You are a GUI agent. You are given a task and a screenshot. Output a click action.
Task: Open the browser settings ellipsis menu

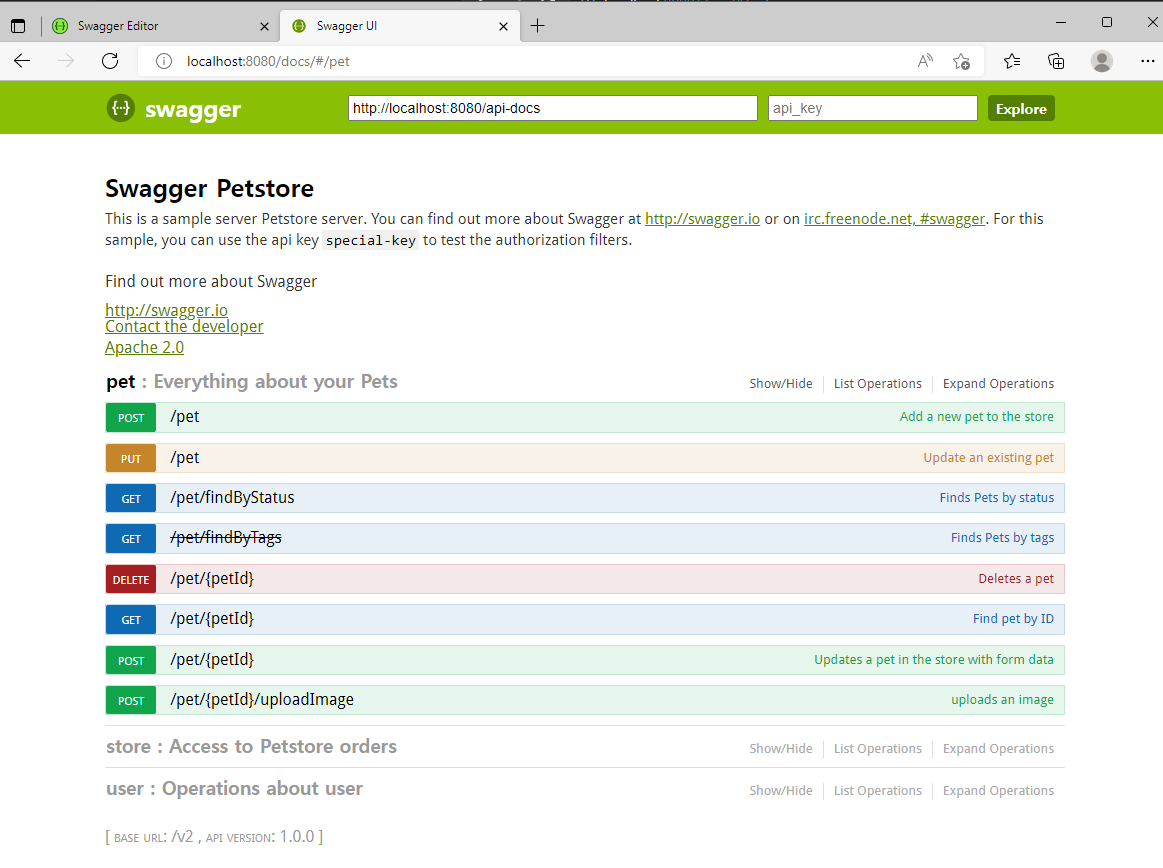click(1147, 61)
